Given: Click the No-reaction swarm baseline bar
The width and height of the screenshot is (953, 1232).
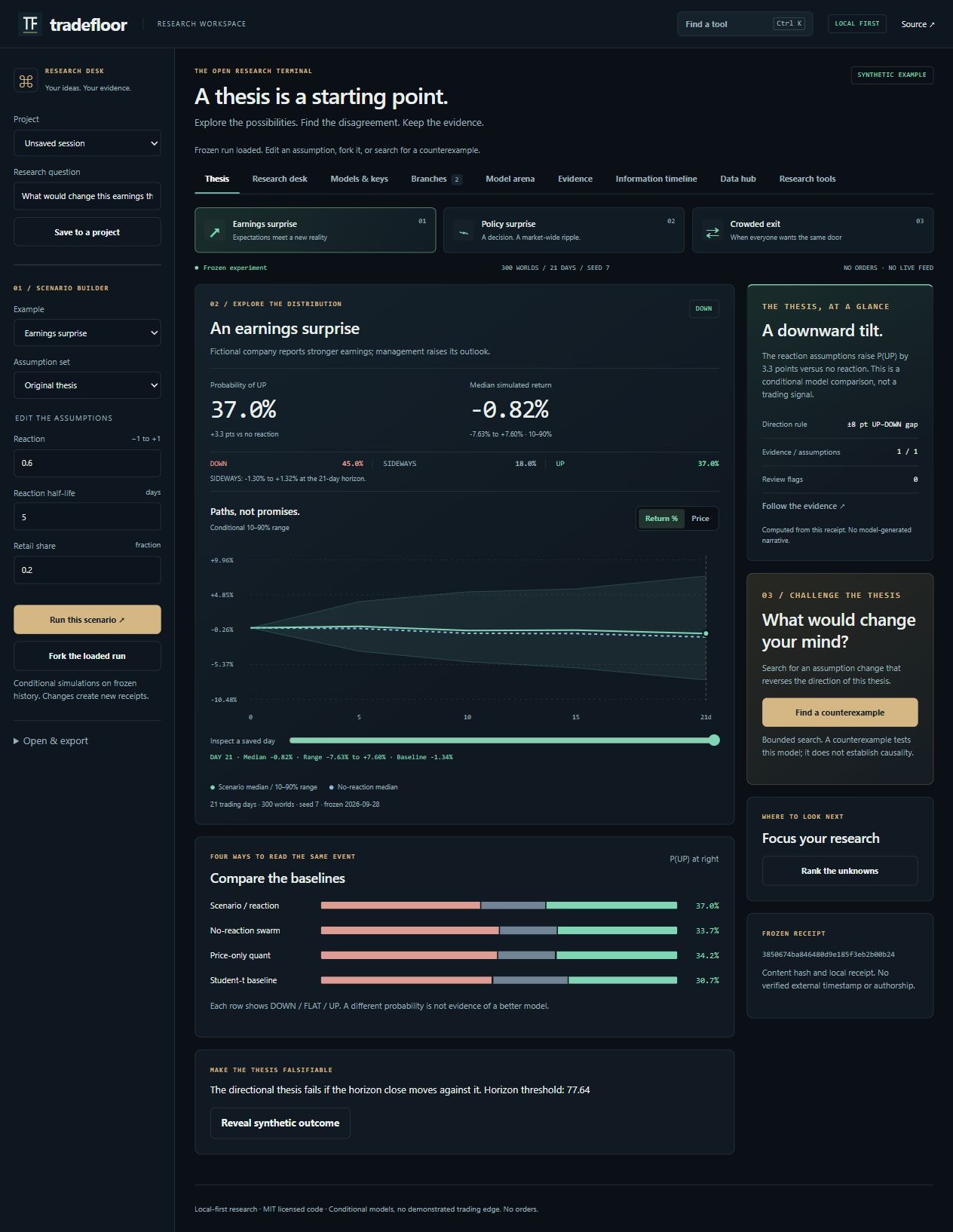Looking at the screenshot, I should click(x=499, y=930).
